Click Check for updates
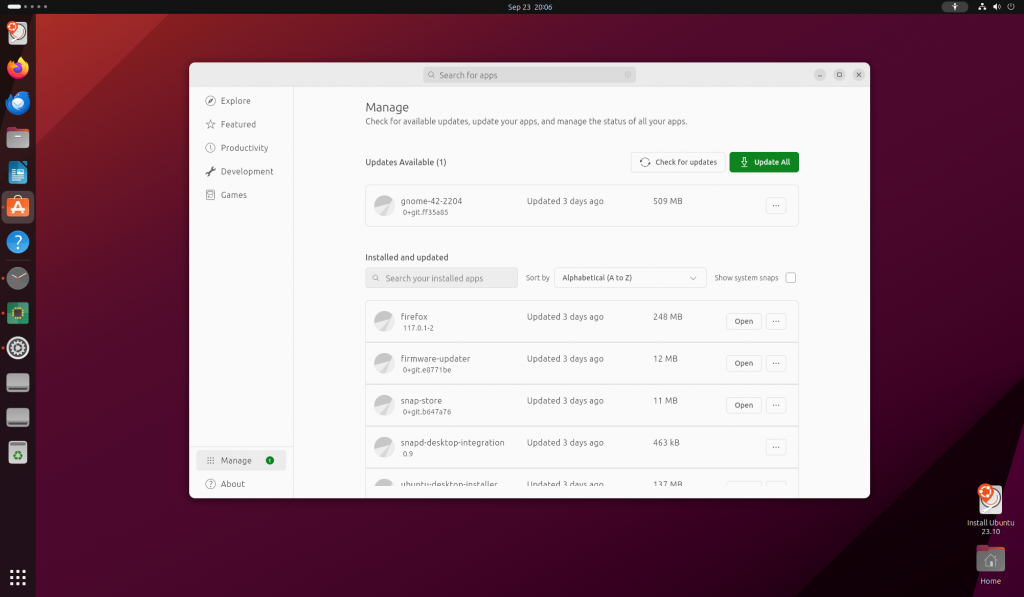 tap(678, 161)
